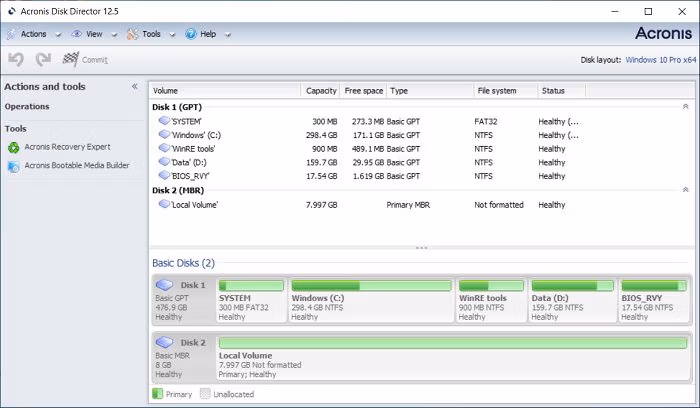The width and height of the screenshot is (700, 408).
Task: Click the Acronis app icon in title bar
Action: pyautogui.click(x=12, y=11)
